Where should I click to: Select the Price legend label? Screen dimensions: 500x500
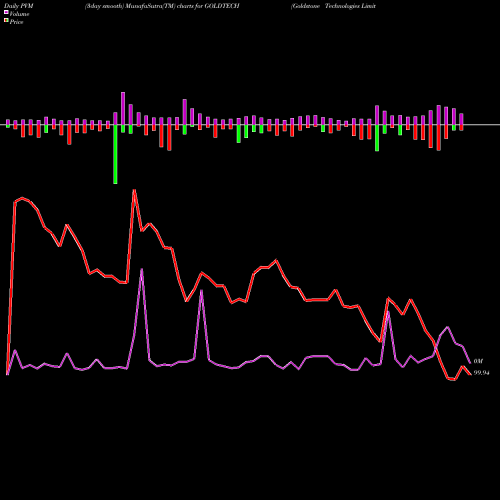pyautogui.click(x=16, y=22)
